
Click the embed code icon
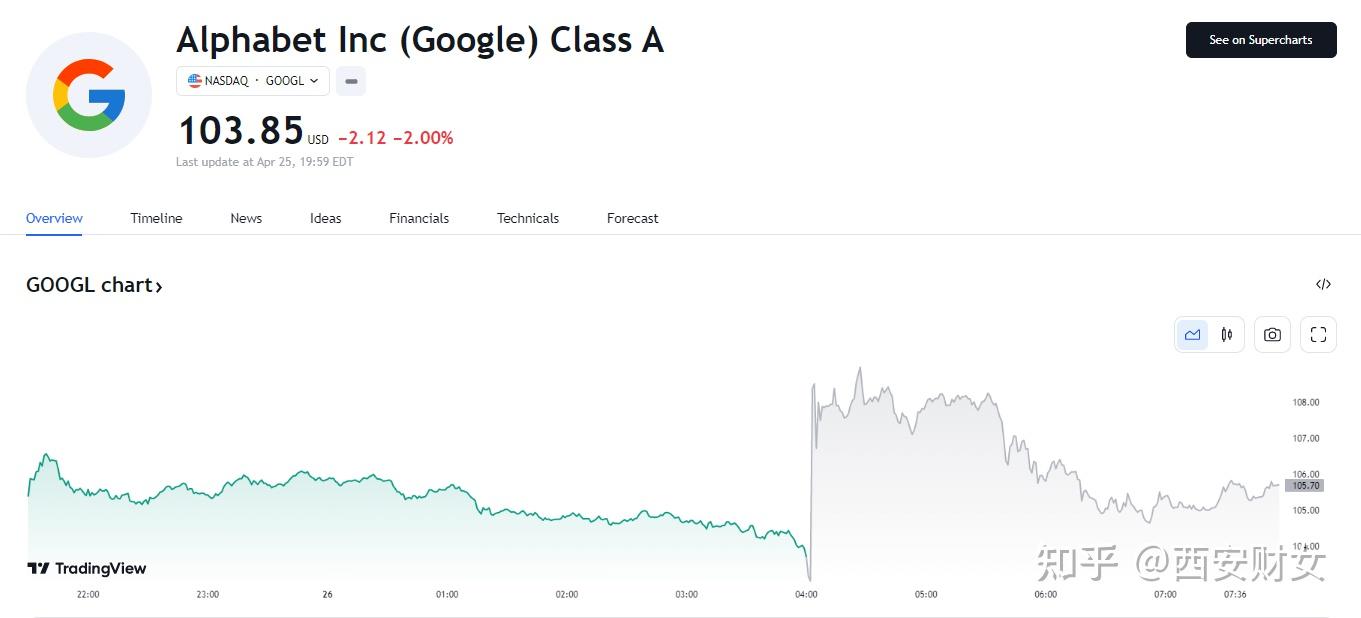pos(1323,284)
